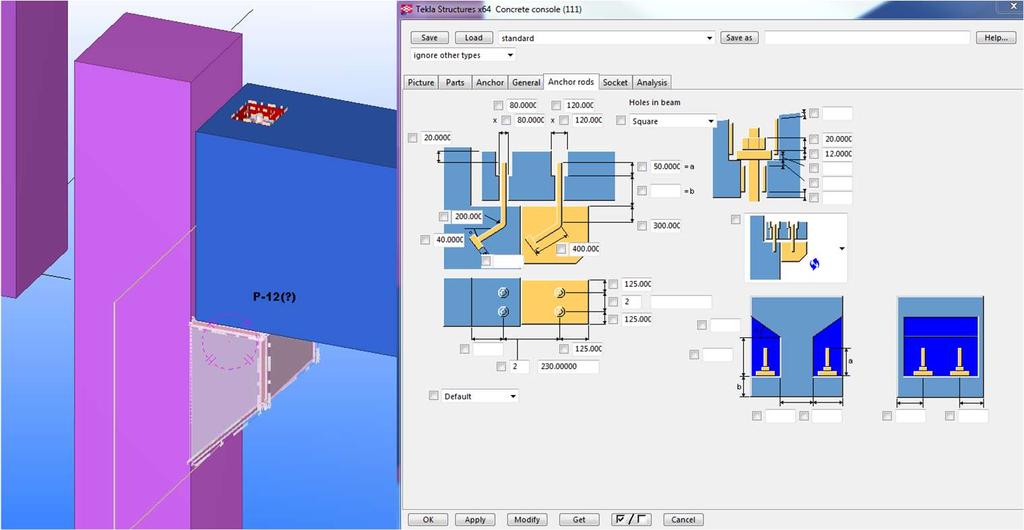Switch to the Picture tab
The height and width of the screenshot is (530, 1024).
[x=421, y=82]
